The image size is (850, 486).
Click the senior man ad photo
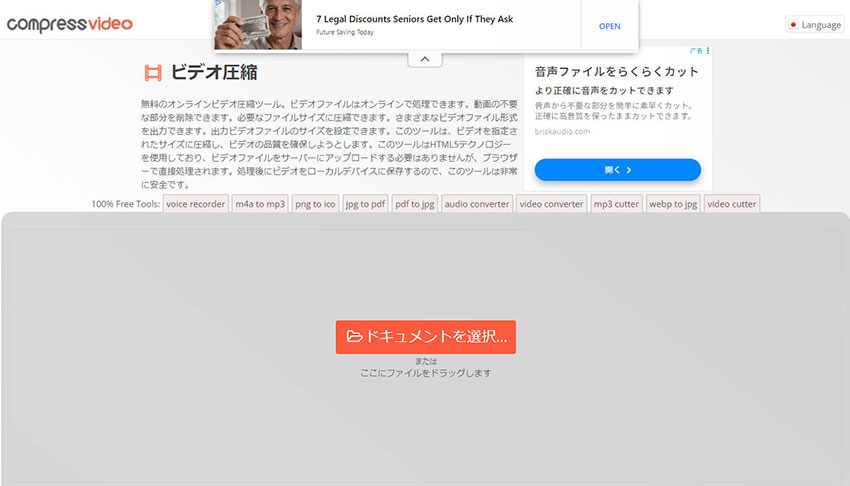(x=260, y=24)
